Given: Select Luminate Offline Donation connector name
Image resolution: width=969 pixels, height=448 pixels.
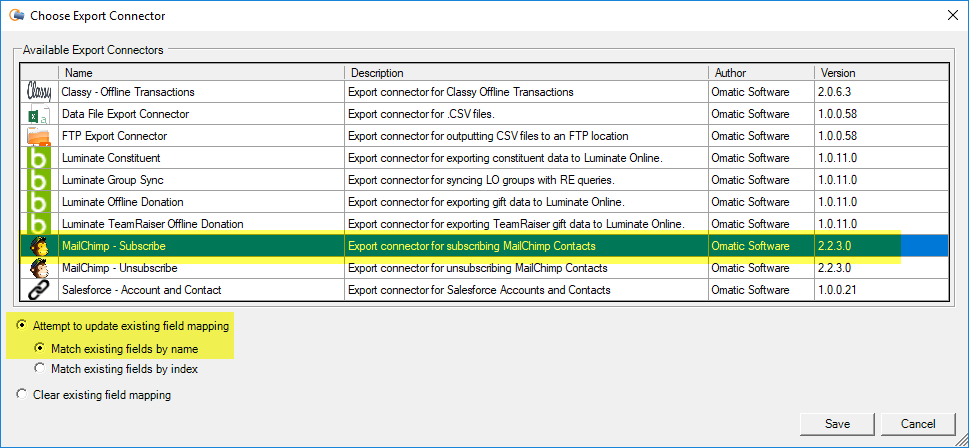Looking at the screenshot, I should (122, 202).
